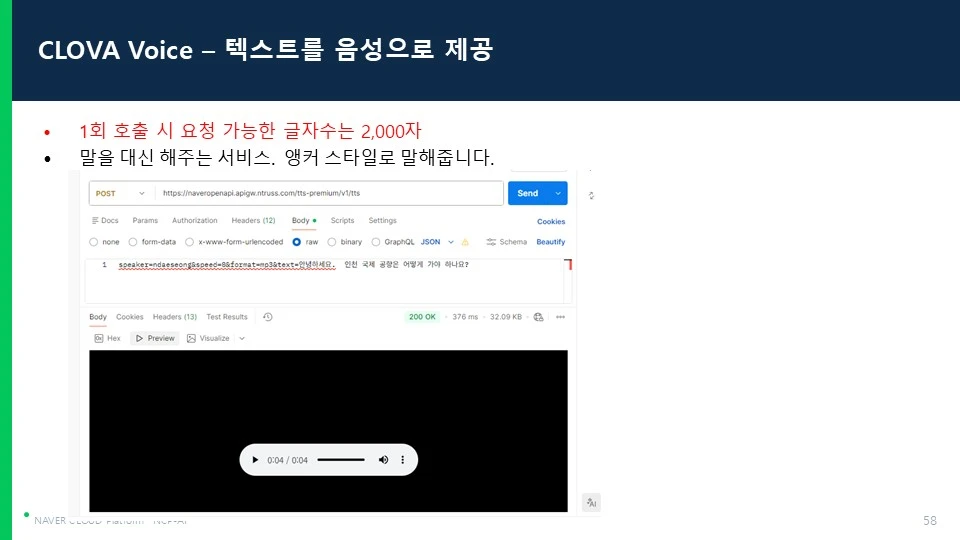Open the Settings tab

(x=383, y=220)
